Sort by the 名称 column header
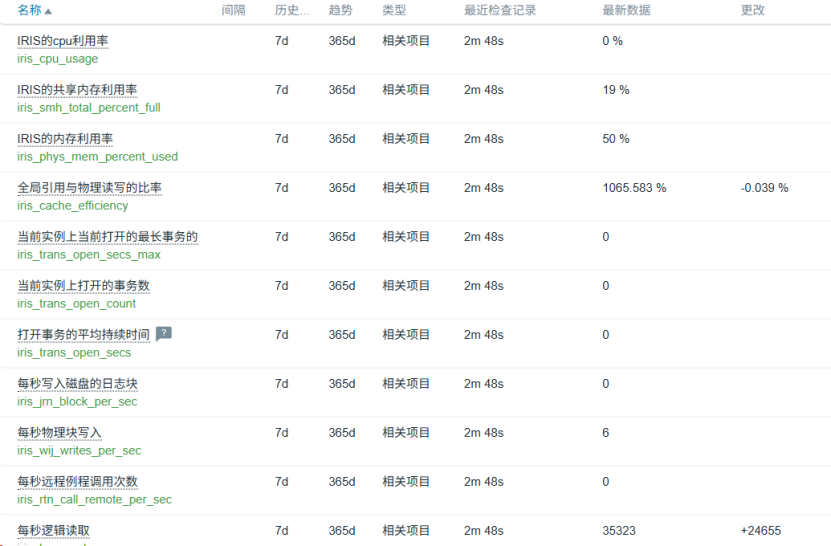This screenshot has width=831, height=546. click(34, 10)
